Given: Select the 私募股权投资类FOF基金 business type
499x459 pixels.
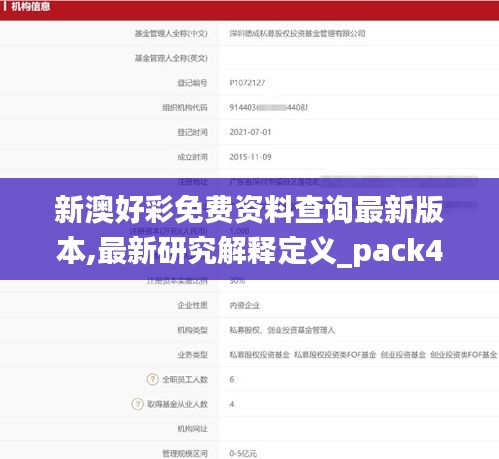Looking at the screenshot, I should point(335,355).
